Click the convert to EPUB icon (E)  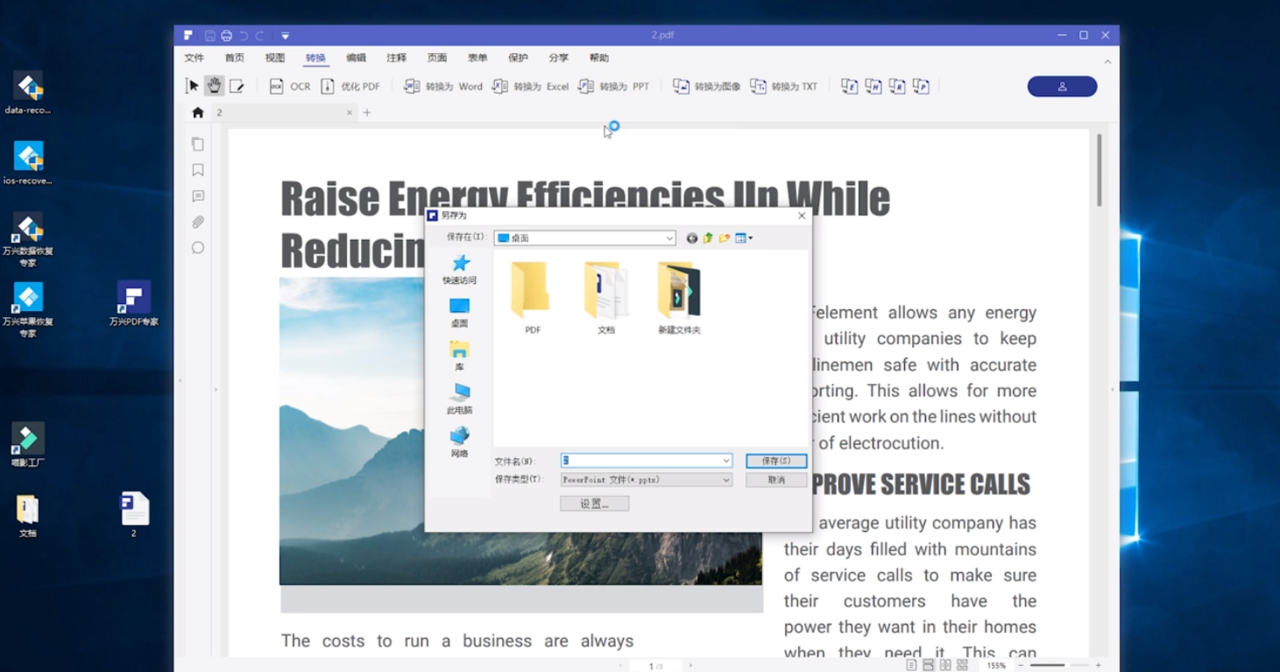(x=849, y=86)
